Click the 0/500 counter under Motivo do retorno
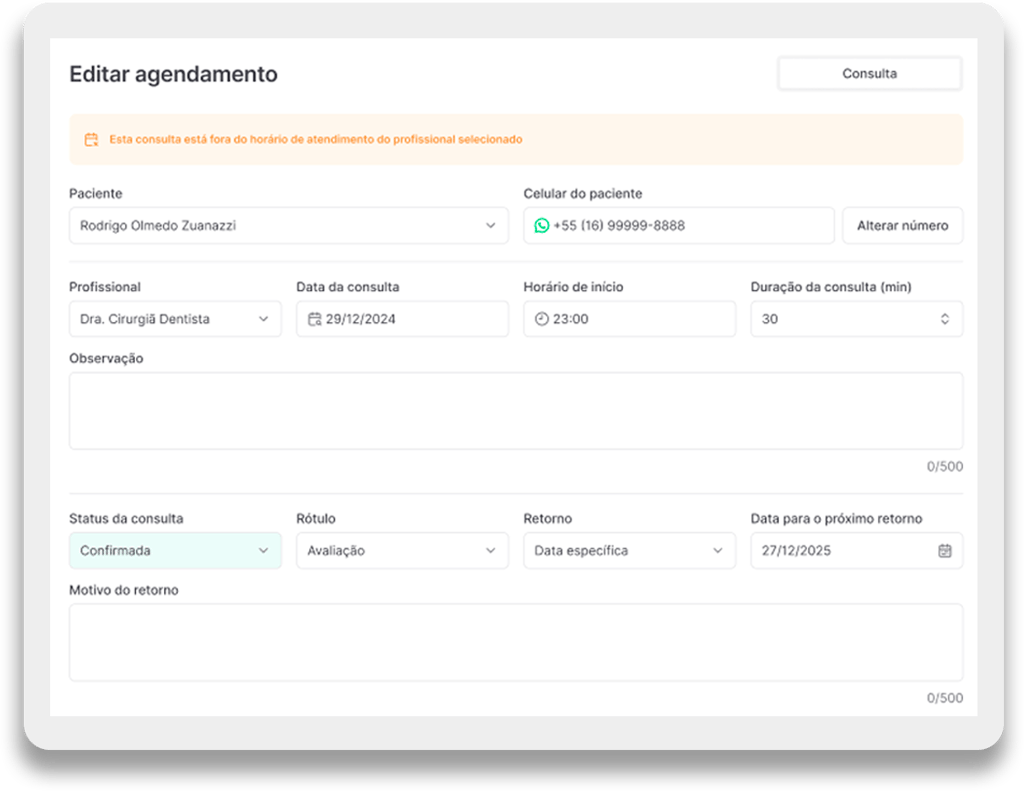This screenshot has height=791, width=1024. point(944,698)
